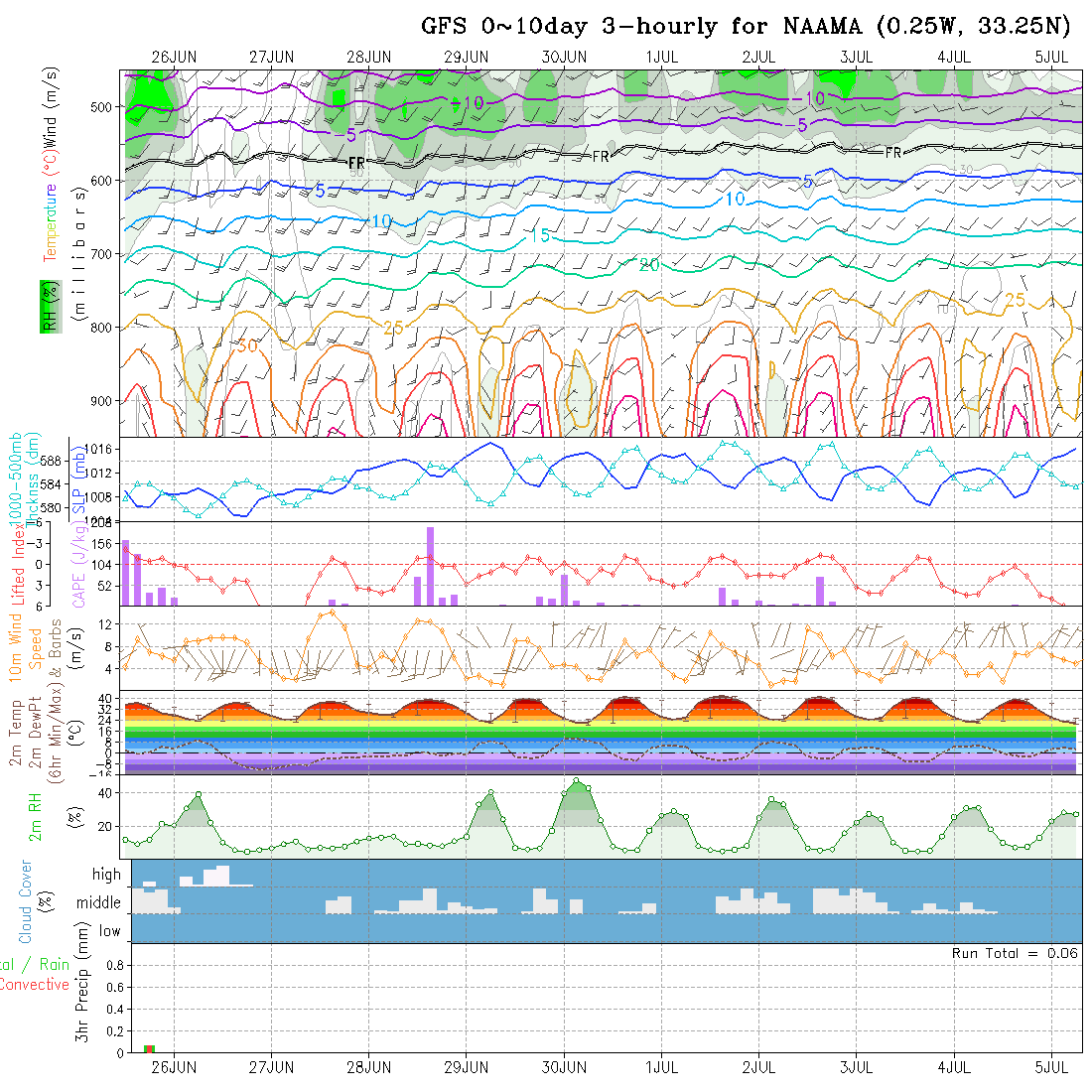Click the top axis label 29JUN
Image resolution: width=1092 pixels, height=1092 pixels.
(x=466, y=58)
